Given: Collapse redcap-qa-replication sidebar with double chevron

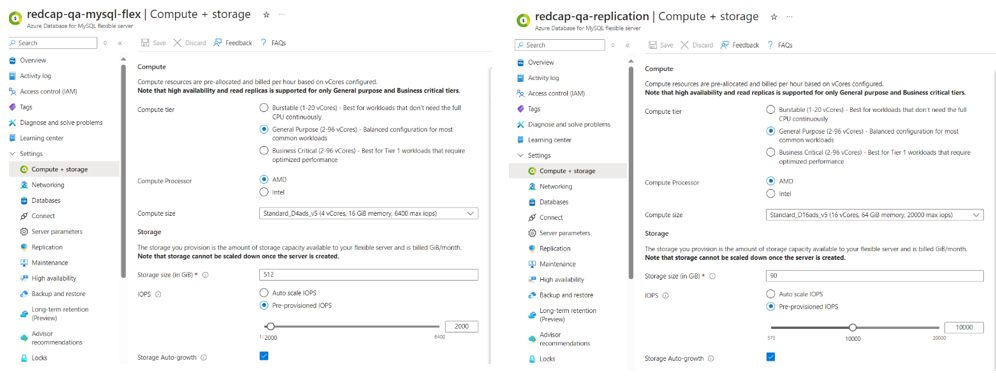Looking at the screenshot, I should tap(628, 46).
